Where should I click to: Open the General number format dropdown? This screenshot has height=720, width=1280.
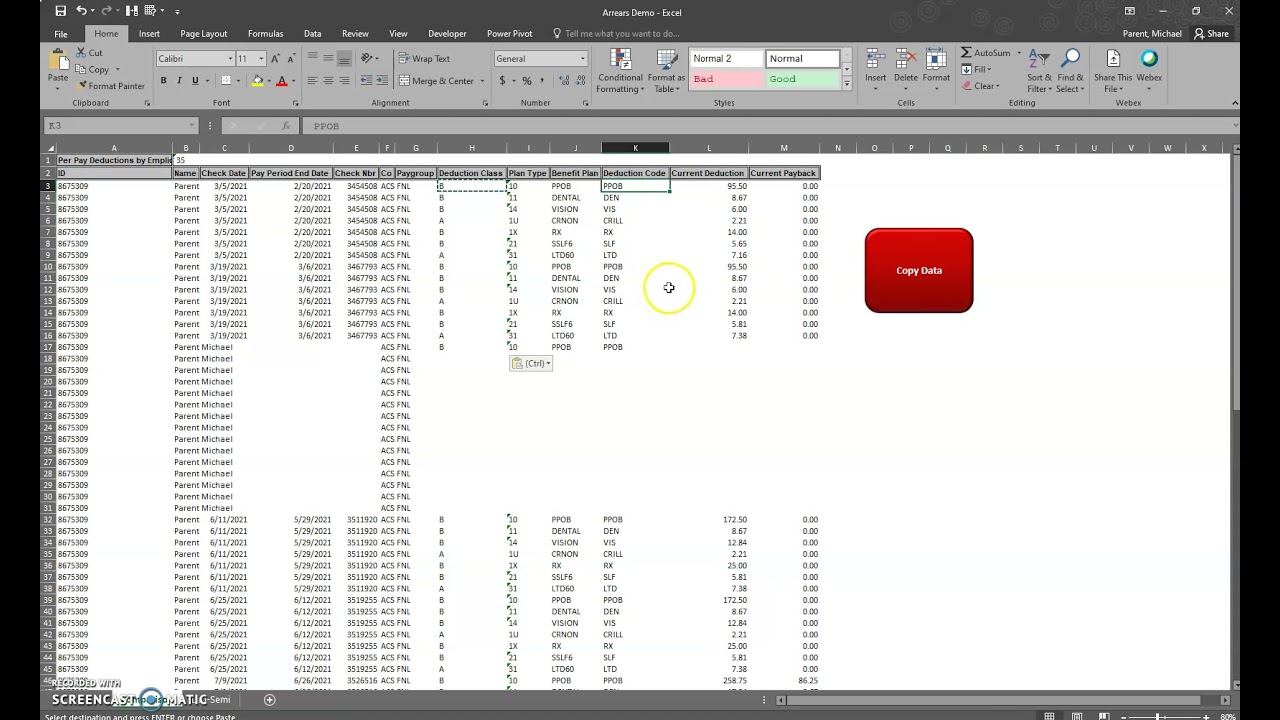(x=583, y=59)
